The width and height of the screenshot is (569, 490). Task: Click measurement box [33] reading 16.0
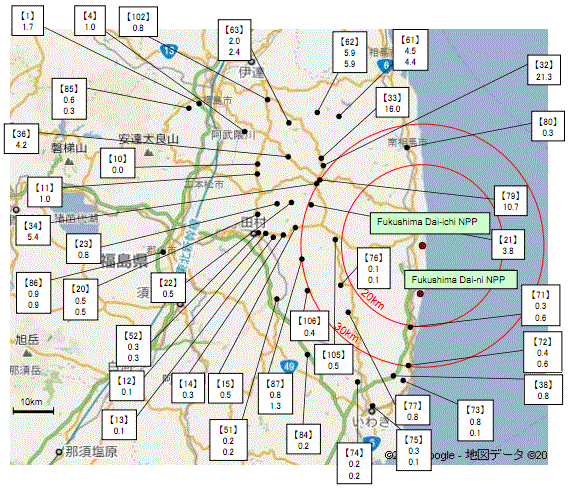pos(392,102)
